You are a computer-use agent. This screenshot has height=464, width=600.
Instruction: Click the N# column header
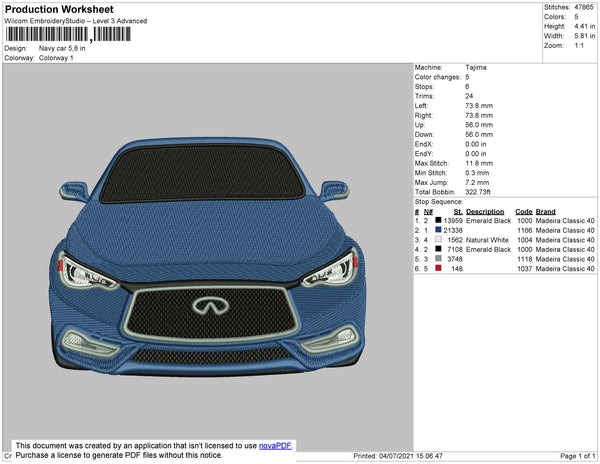pos(428,211)
